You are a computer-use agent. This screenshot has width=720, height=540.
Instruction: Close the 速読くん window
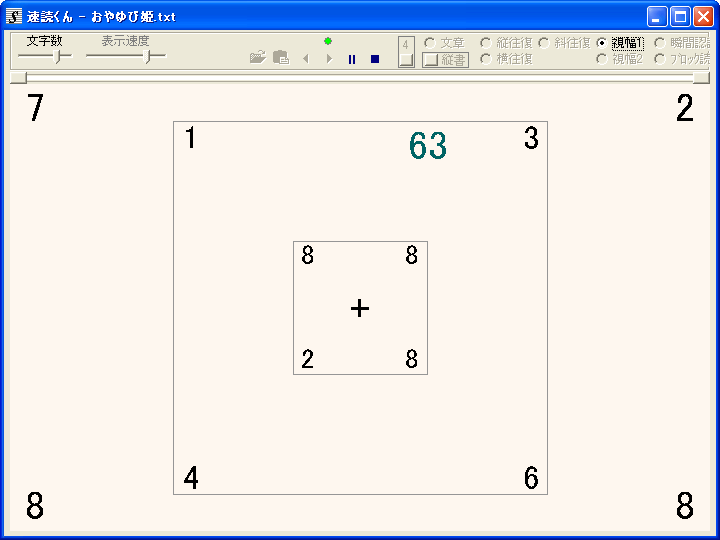tap(703, 17)
